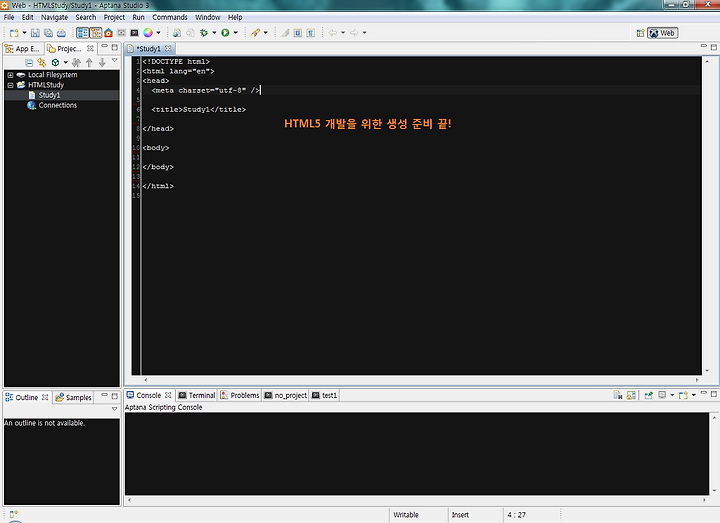
Task: Click the Save All toolbar icon
Action: [48, 33]
